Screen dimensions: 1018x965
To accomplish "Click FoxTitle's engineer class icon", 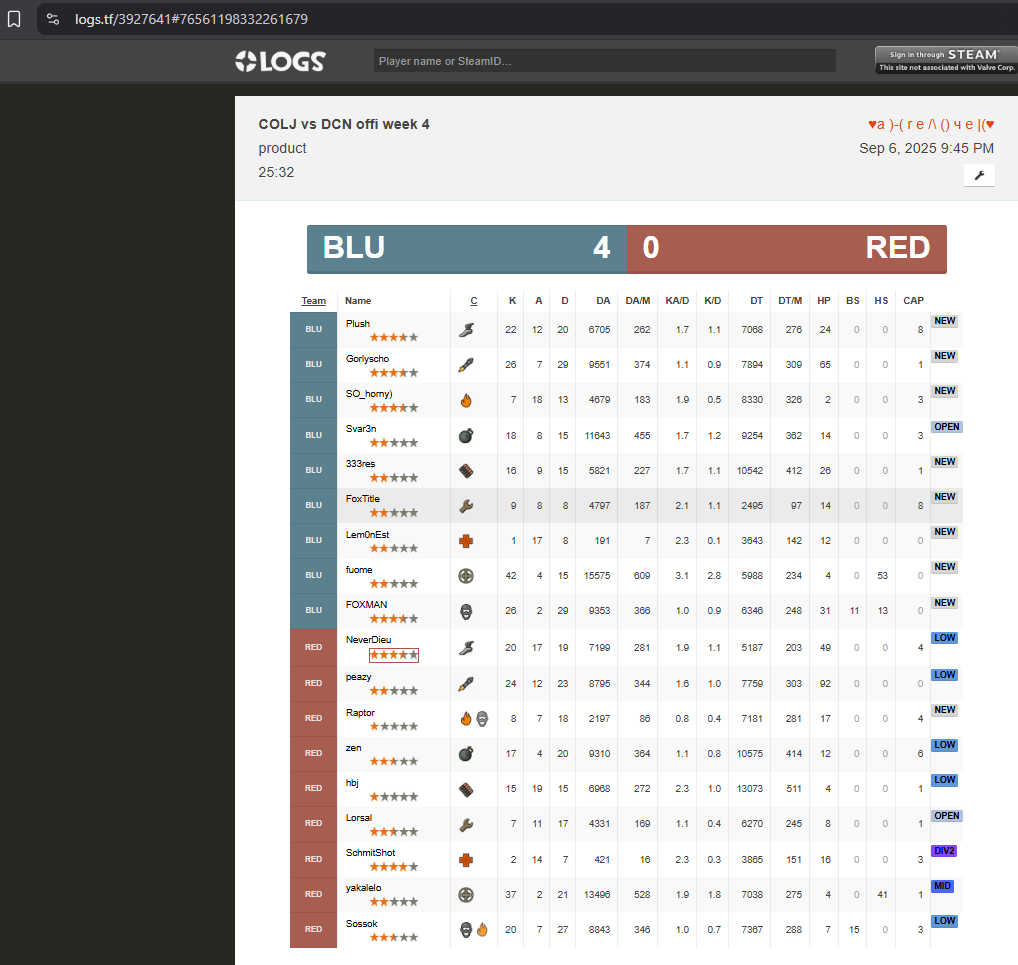I will point(466,506).
